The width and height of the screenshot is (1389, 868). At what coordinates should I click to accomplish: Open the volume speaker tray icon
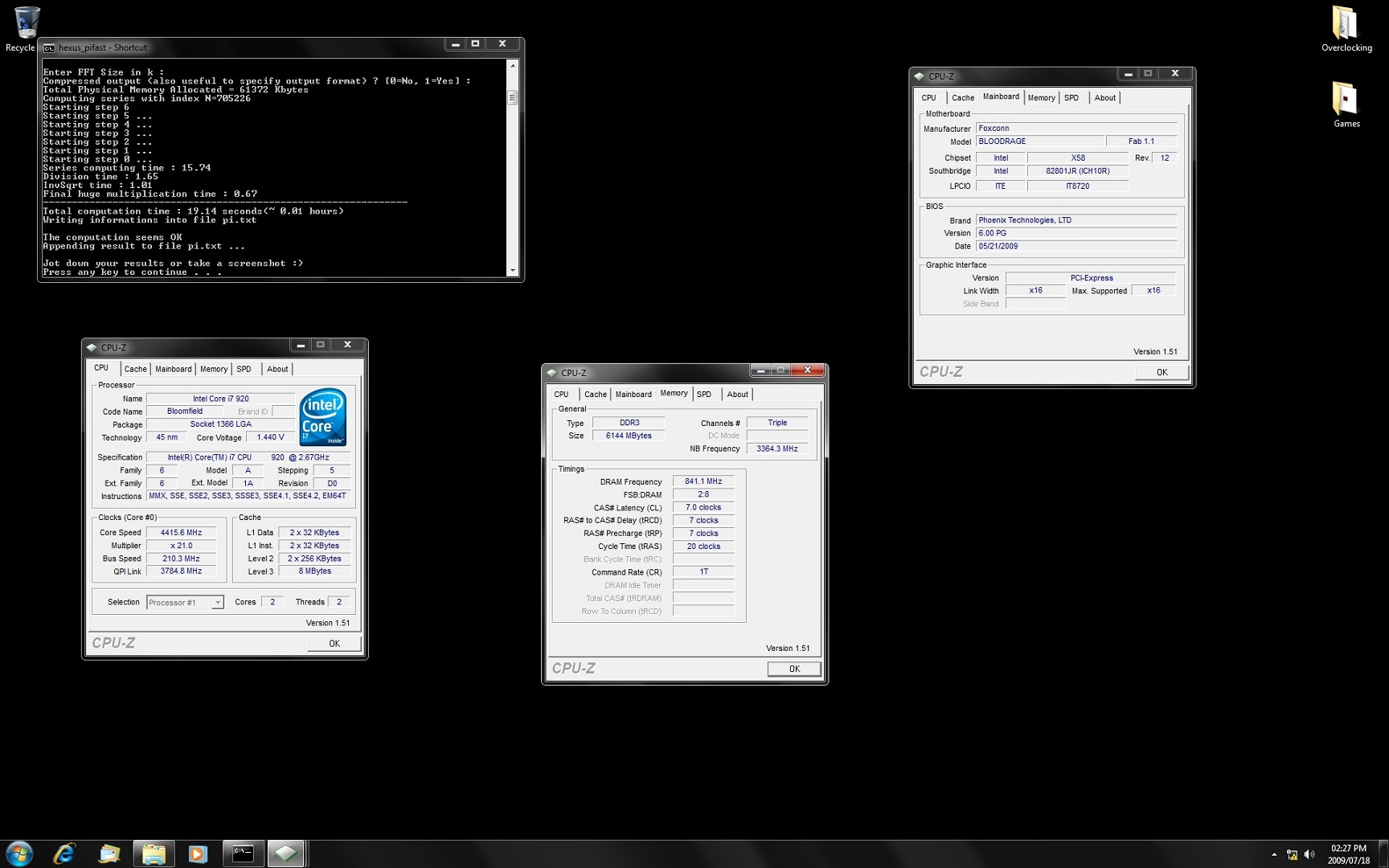[x=1309, y=854]
